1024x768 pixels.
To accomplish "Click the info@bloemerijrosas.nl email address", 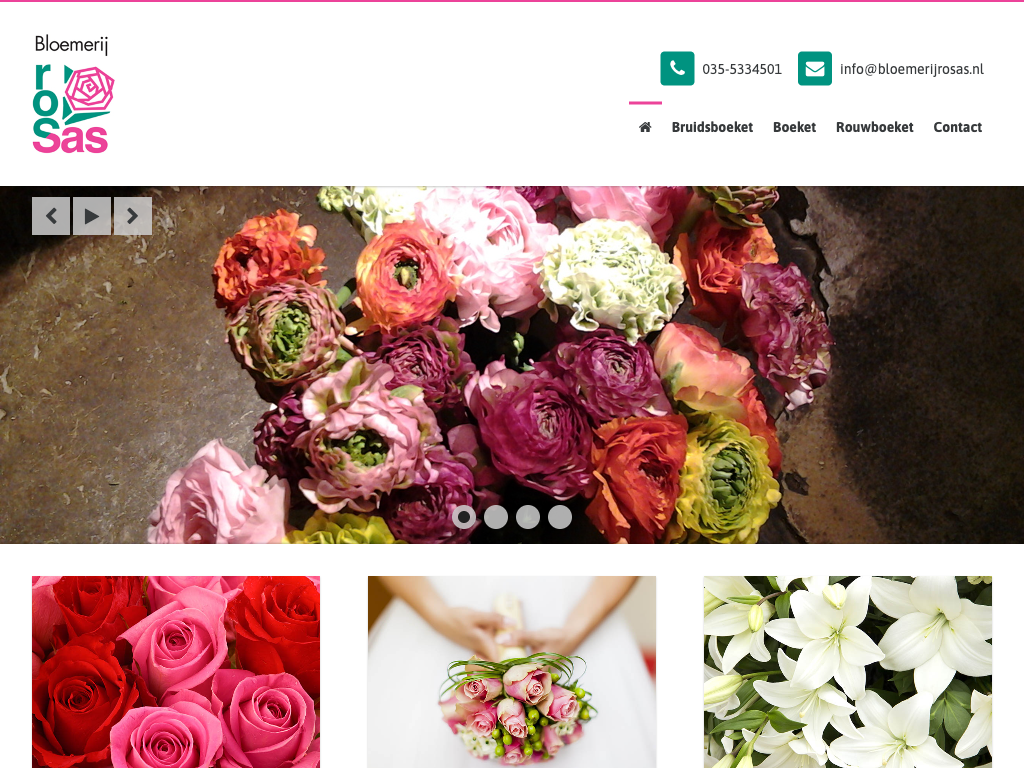I will pos(911,69).
